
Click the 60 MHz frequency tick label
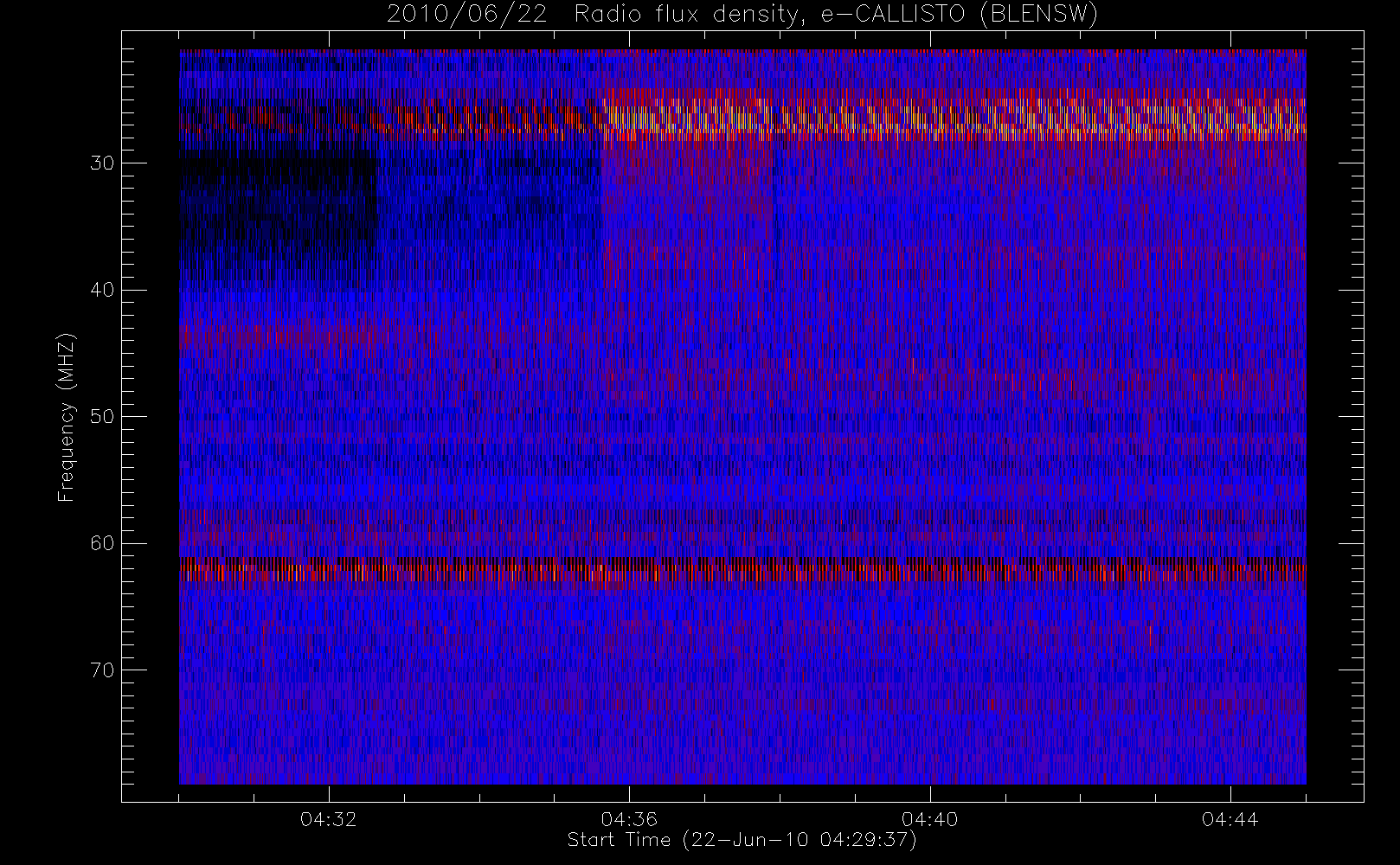click(102, 543)
